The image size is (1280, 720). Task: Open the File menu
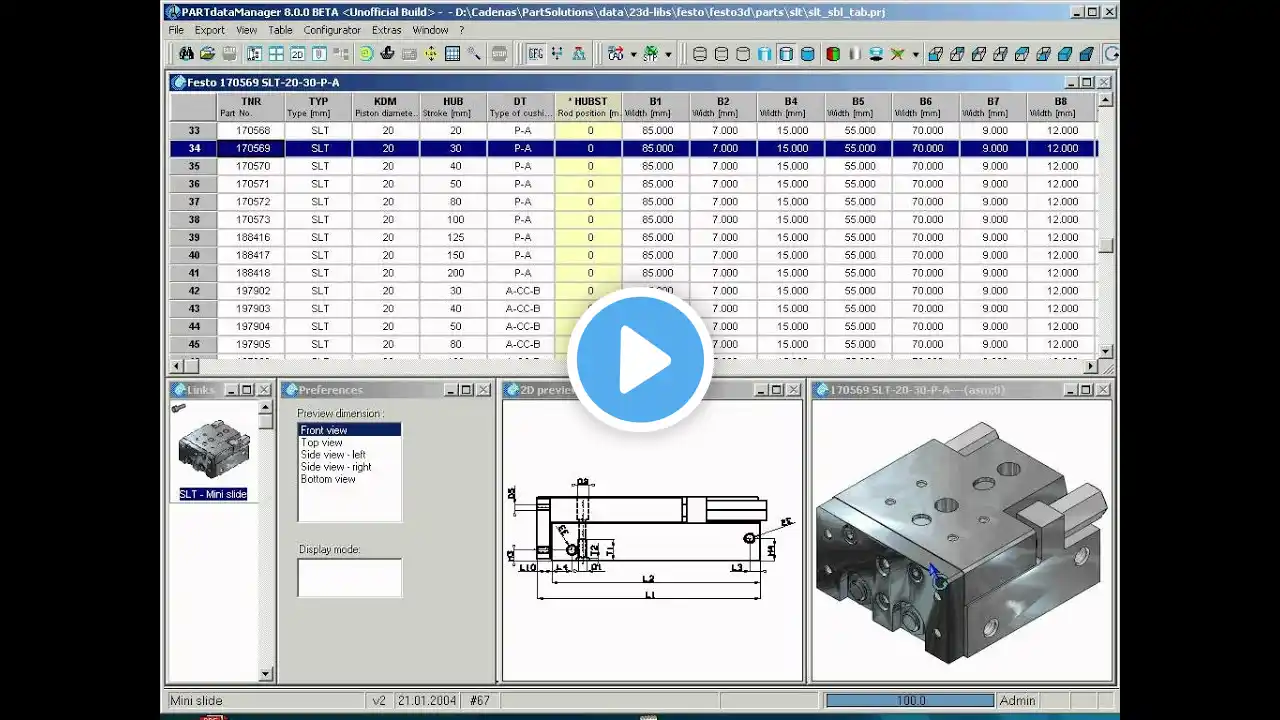click(x=176, y=30)
